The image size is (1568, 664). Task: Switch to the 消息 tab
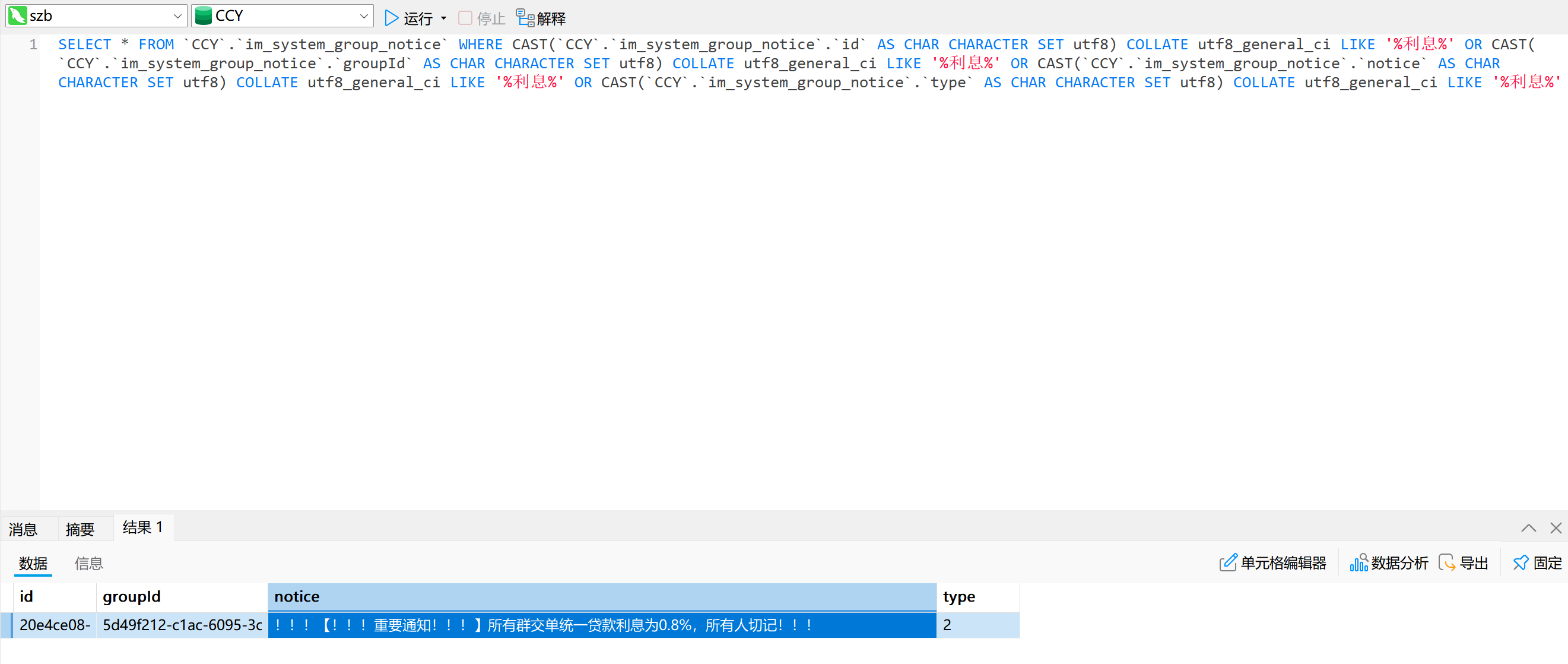tap(24, 529)
